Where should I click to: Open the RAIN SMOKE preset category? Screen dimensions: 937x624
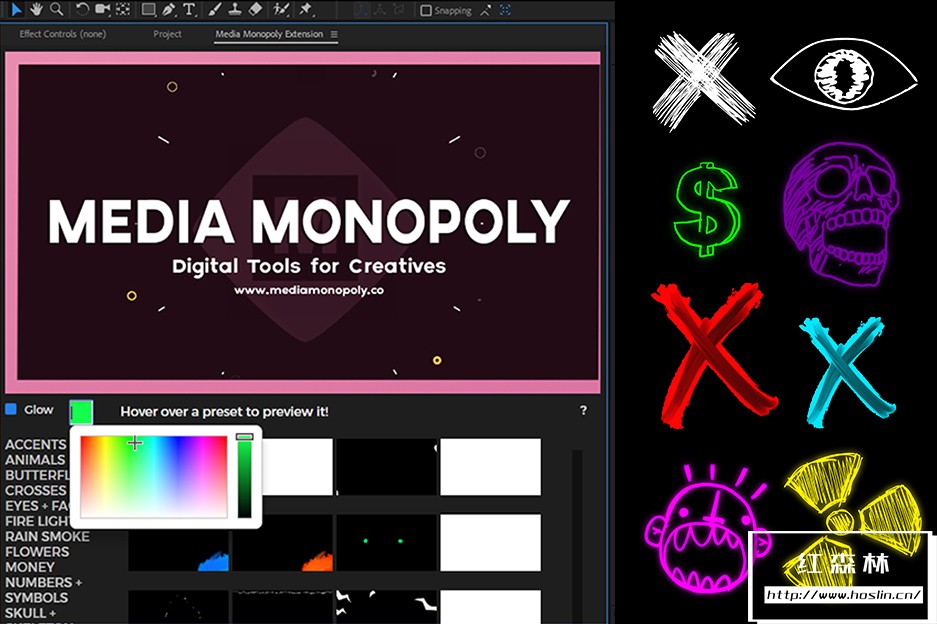(x=47, y=536)
